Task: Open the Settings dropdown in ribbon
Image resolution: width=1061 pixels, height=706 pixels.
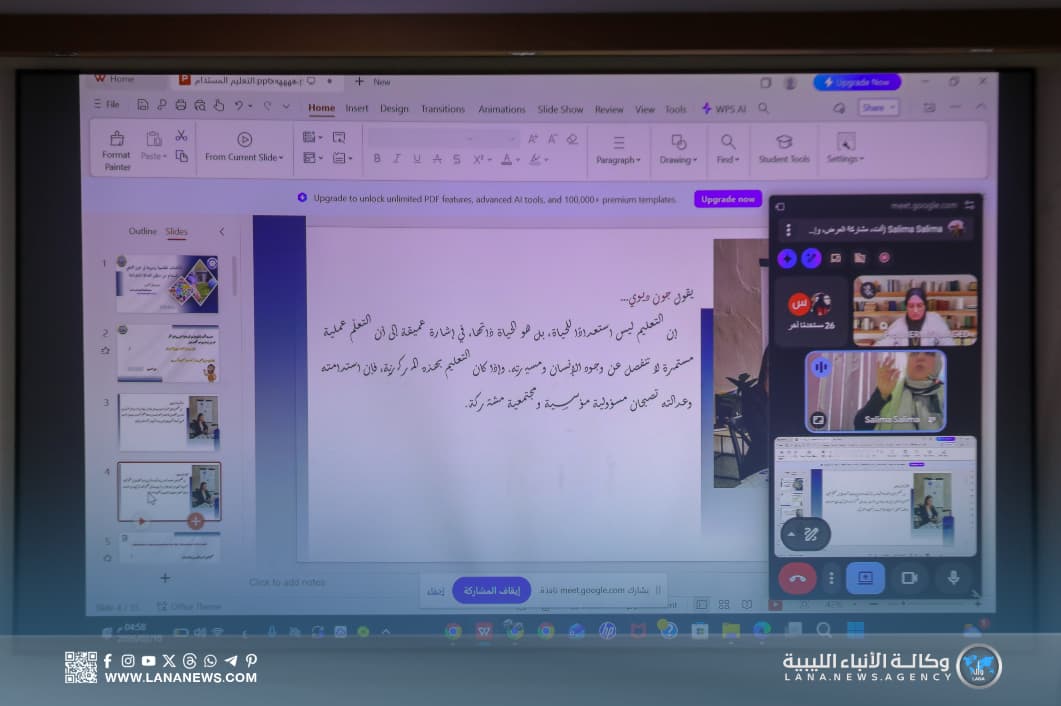Action: click(x=845, y=148)
